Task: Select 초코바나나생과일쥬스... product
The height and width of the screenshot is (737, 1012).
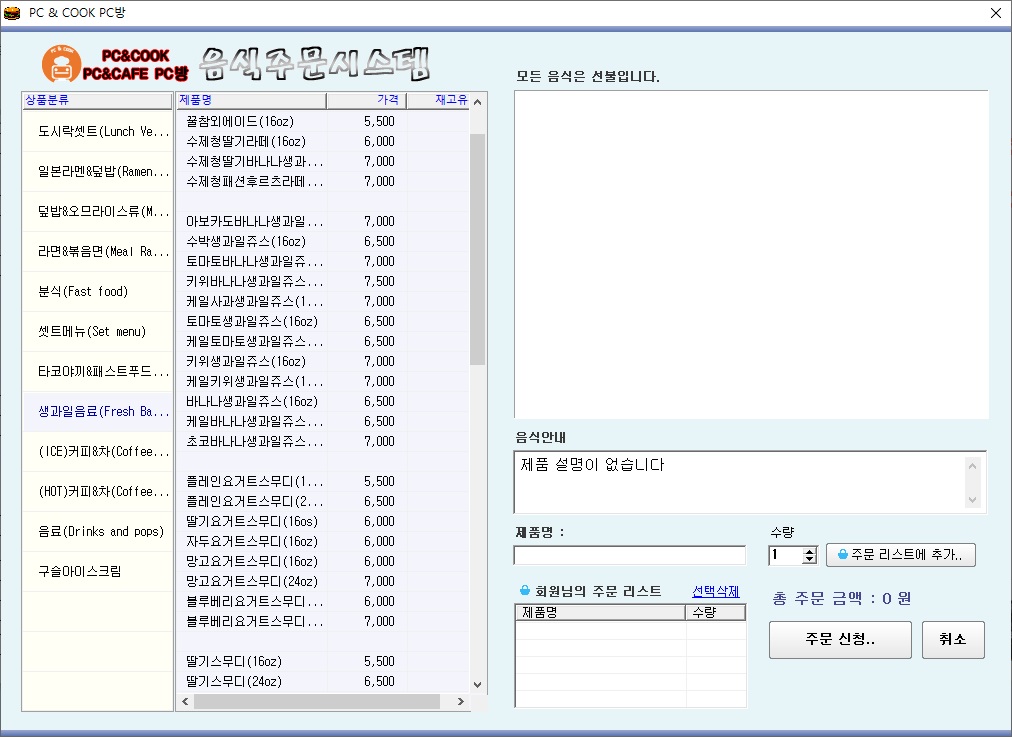Action: coord(323,441)
